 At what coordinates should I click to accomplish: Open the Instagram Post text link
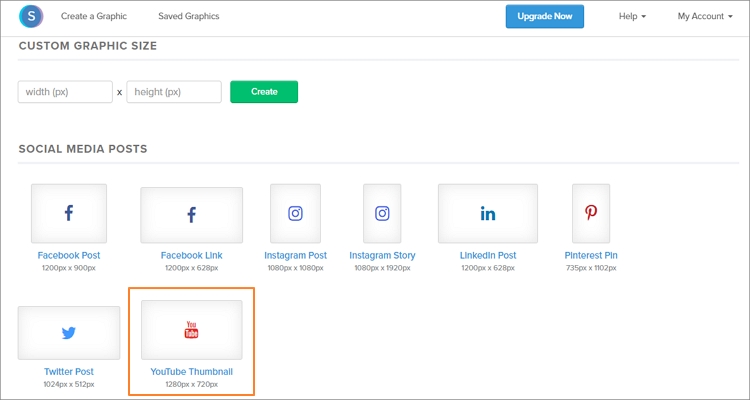pyautogui.click(x=296, y=256)
